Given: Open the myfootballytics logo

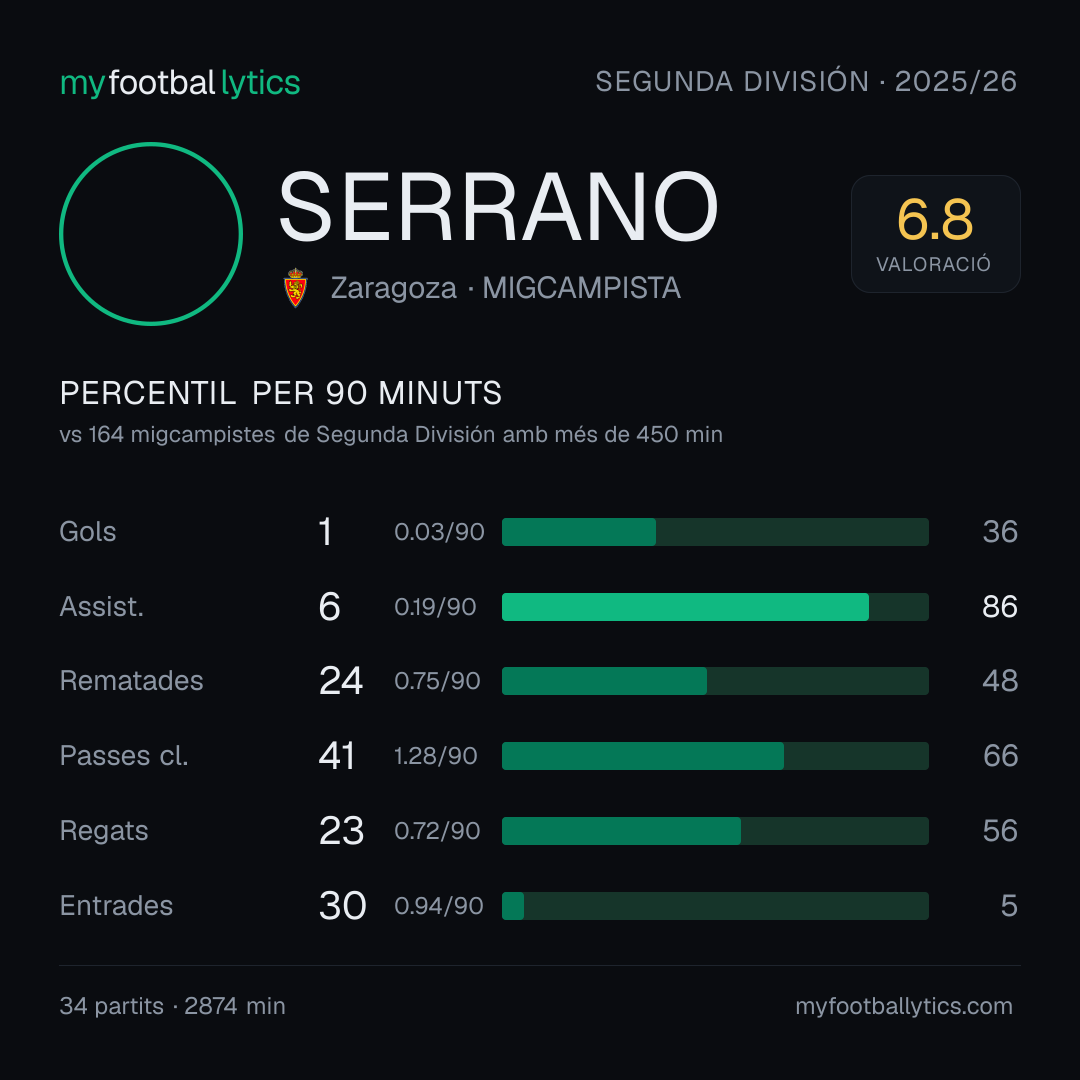Looking at the screenshot, I should [180, 83].
